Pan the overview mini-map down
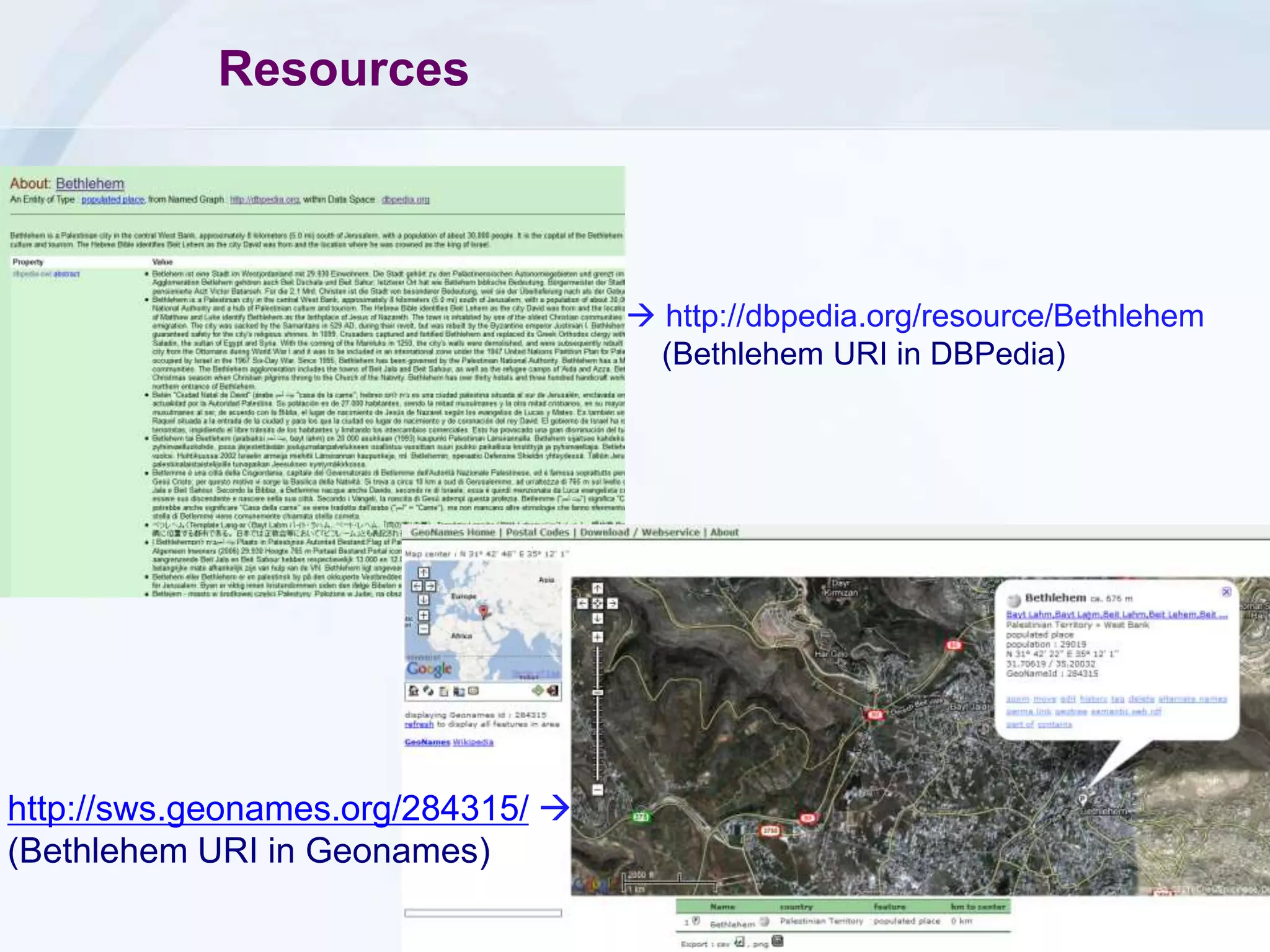This screenshot has height=952, width=1270. 424,599
